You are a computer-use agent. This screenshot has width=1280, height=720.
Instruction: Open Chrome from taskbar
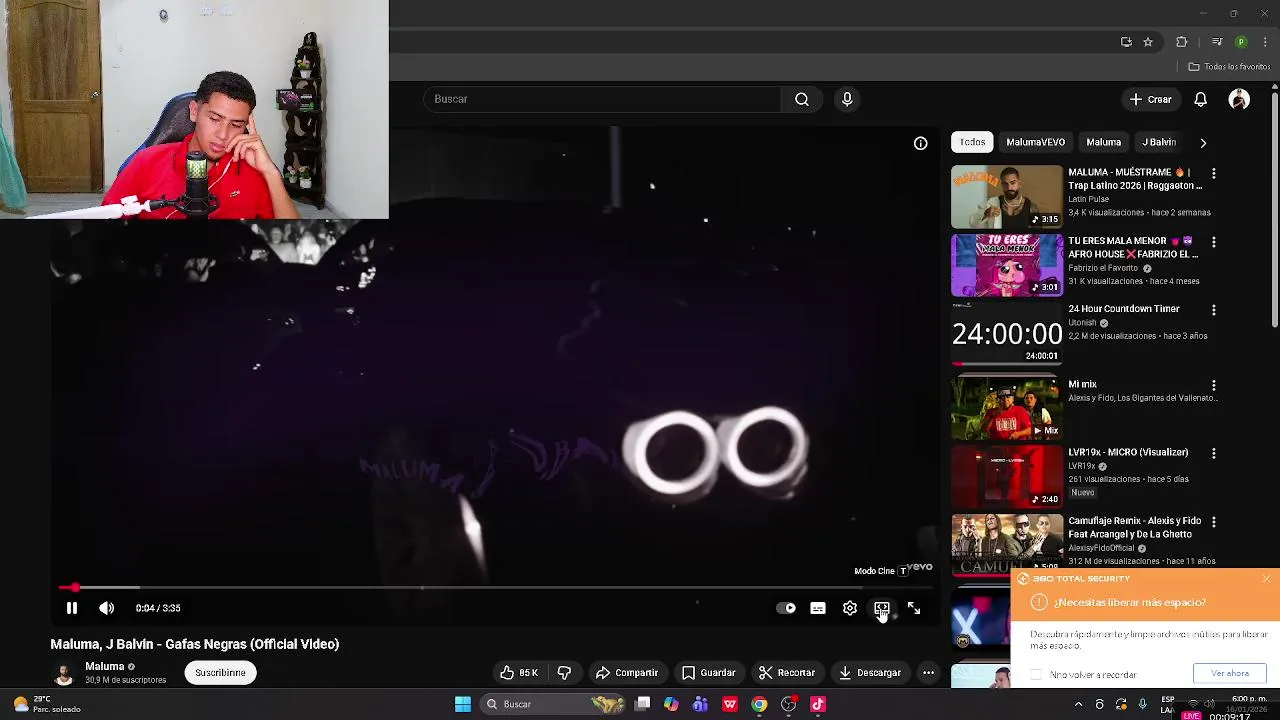(760, 704)
